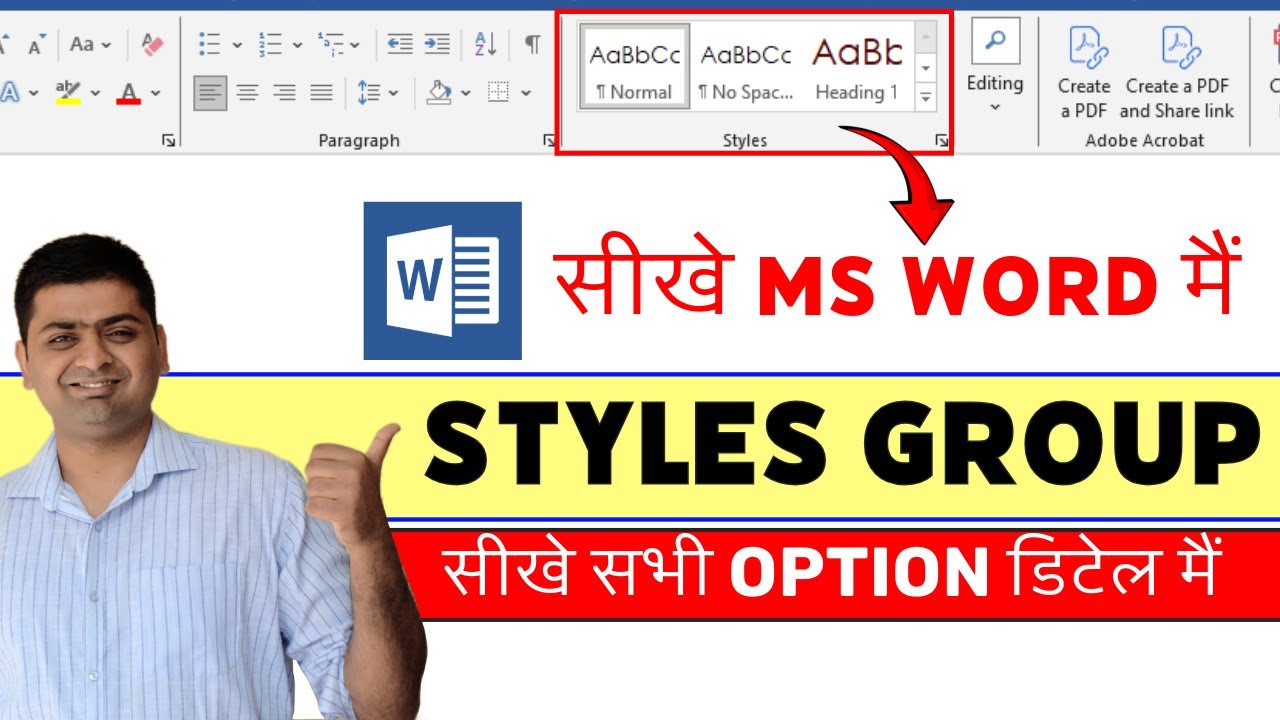
Task: Align text right
Action: pos(284,93)
